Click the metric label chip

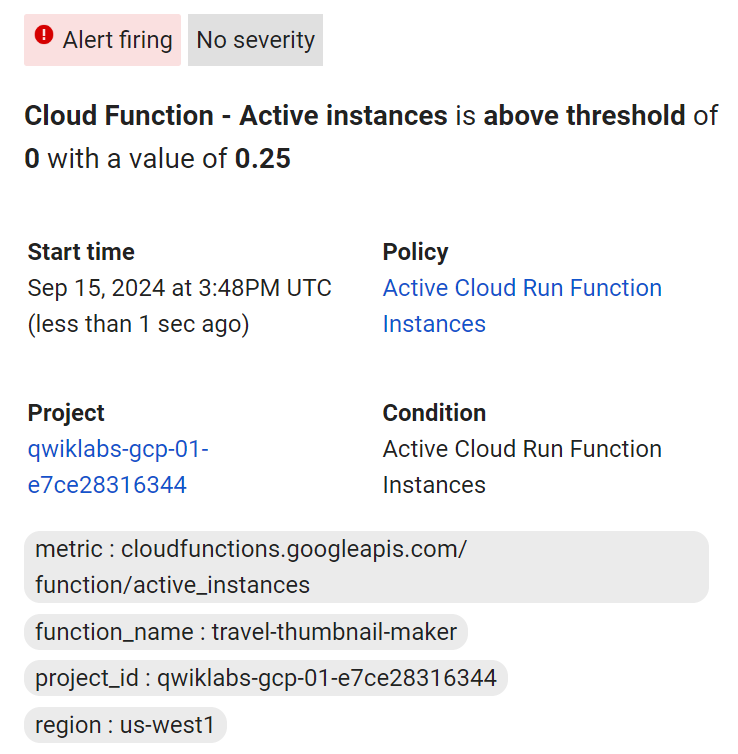point(365,567)
